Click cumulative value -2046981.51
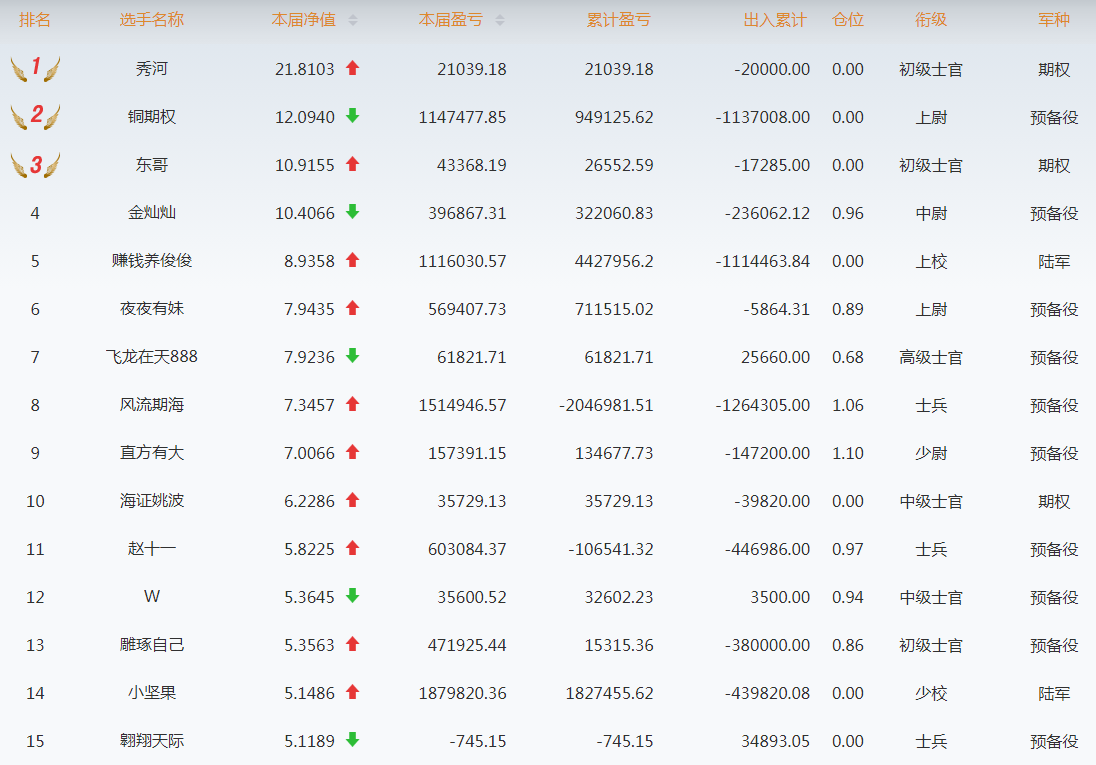Image resolution: width=1096 pixels, height=765 pixels. pos(606,406)
